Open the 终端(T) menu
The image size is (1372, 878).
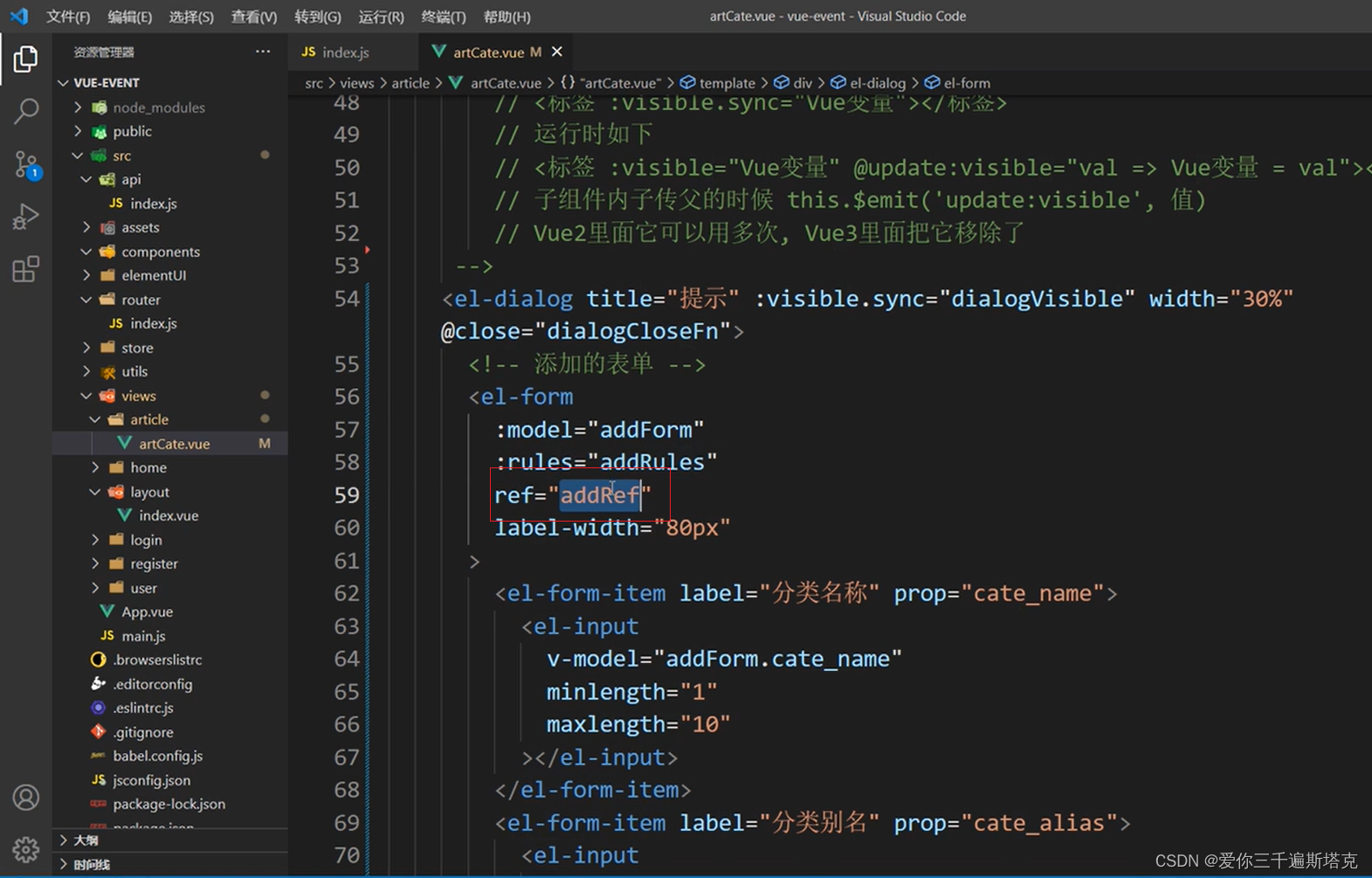coord(444,17)
